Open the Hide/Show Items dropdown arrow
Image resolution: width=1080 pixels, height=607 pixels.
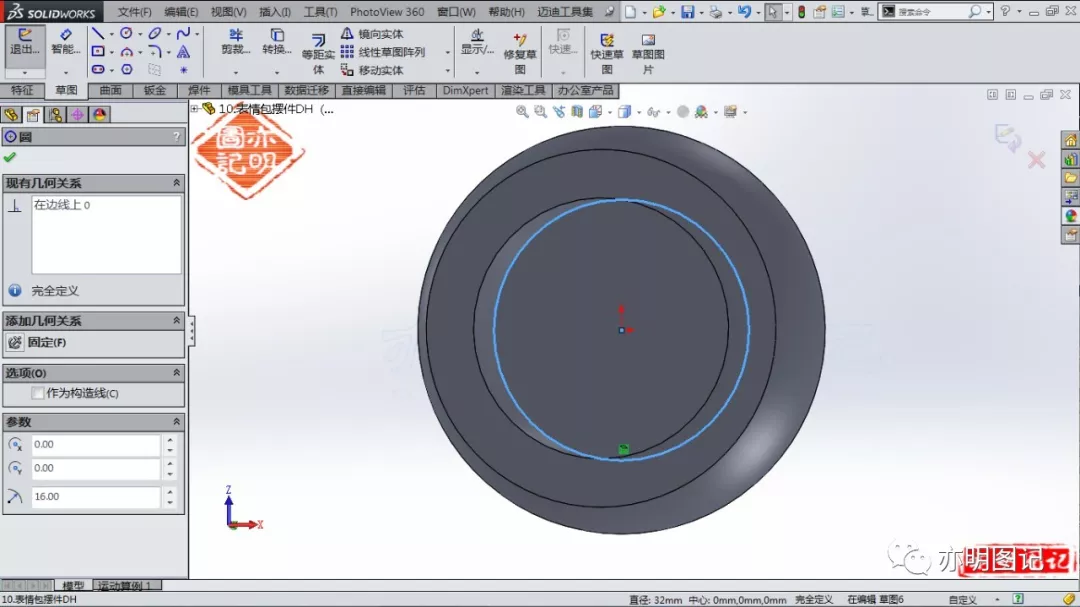668,112
